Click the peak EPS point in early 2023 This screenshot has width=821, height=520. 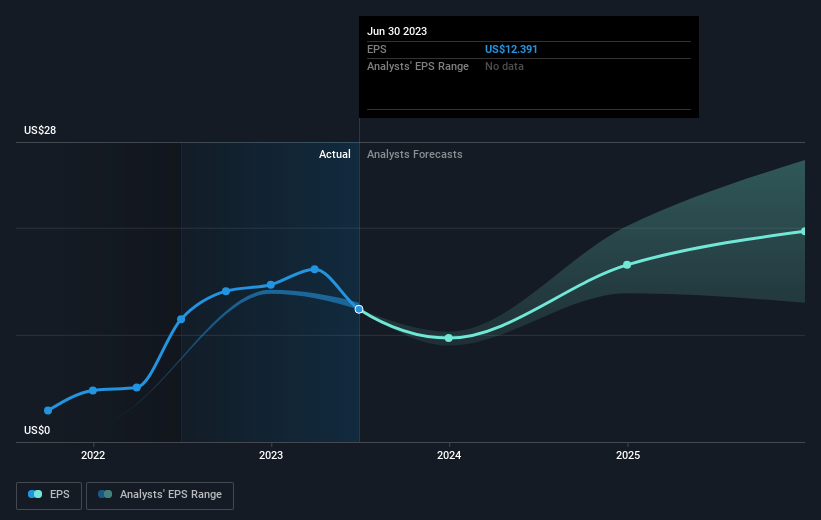click(x=315, y=269)
